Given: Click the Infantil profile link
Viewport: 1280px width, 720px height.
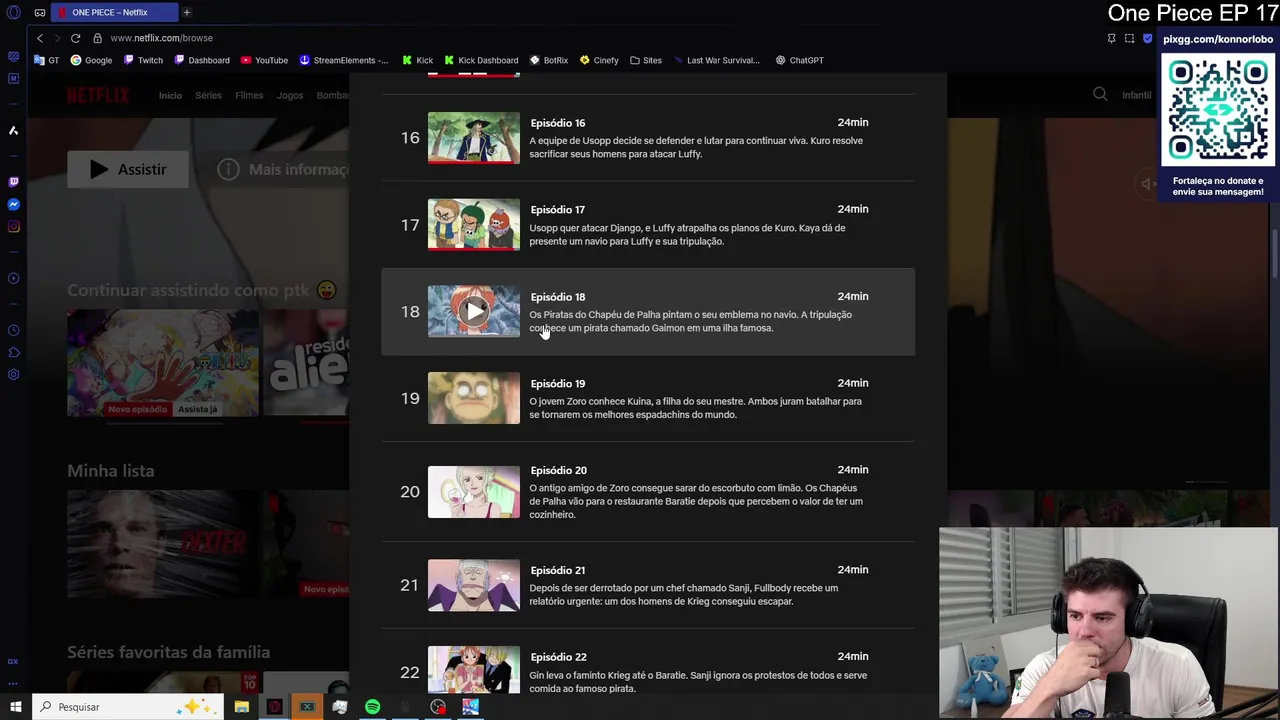Looking at the screenshot, I should pos(1137,95).
